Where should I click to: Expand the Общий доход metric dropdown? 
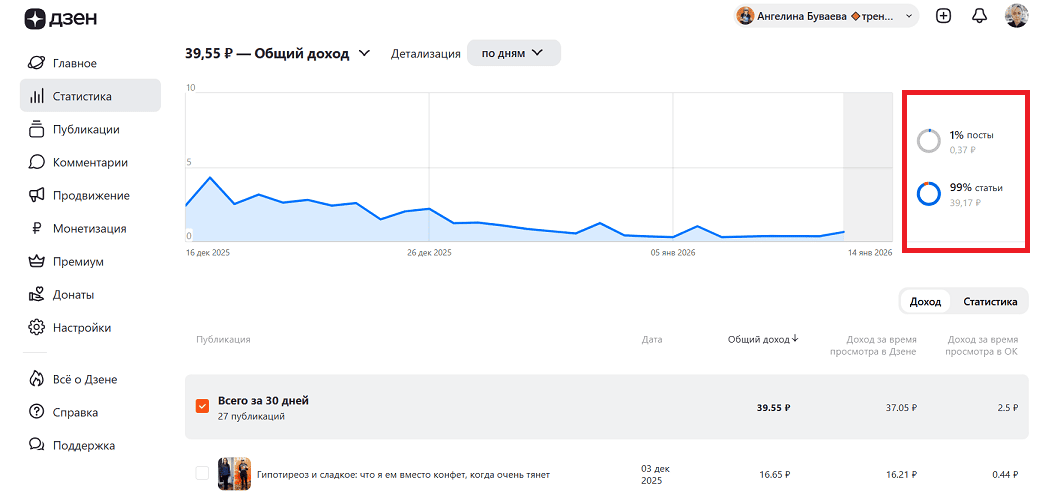coord(364,53)
